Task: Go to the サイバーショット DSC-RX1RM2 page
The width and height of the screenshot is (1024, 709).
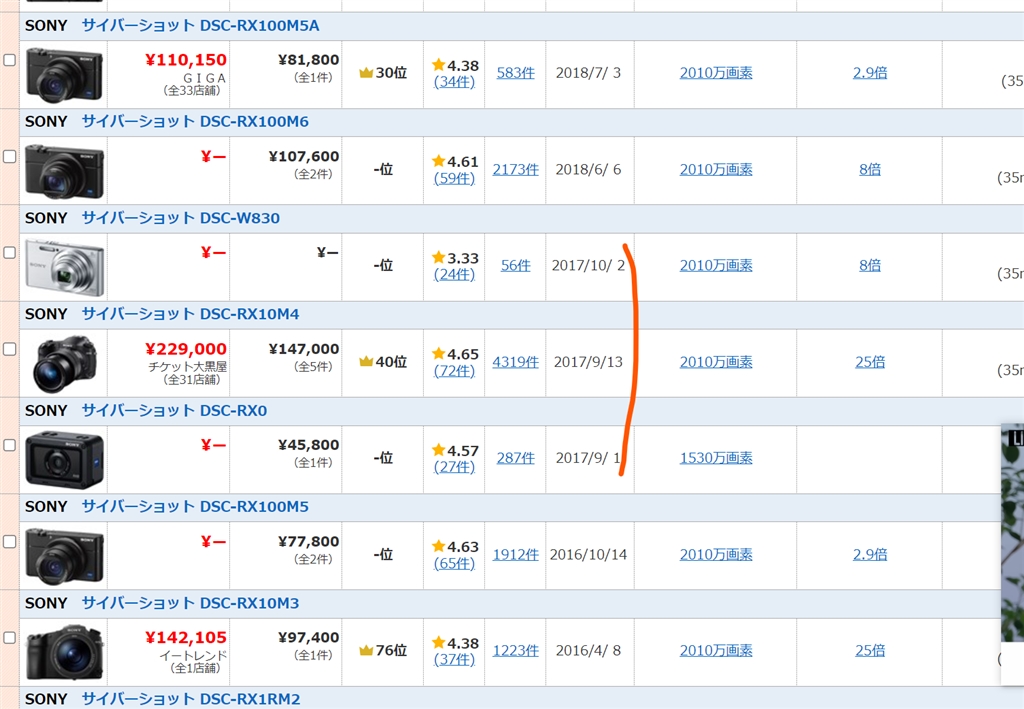Action: tap(191, 699)
